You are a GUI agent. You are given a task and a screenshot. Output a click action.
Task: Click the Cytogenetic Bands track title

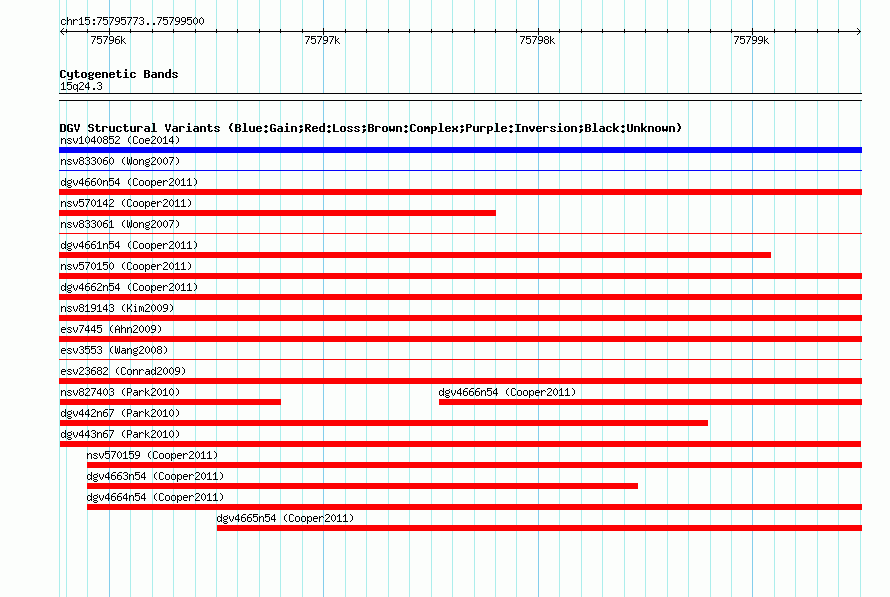point(119,74)
